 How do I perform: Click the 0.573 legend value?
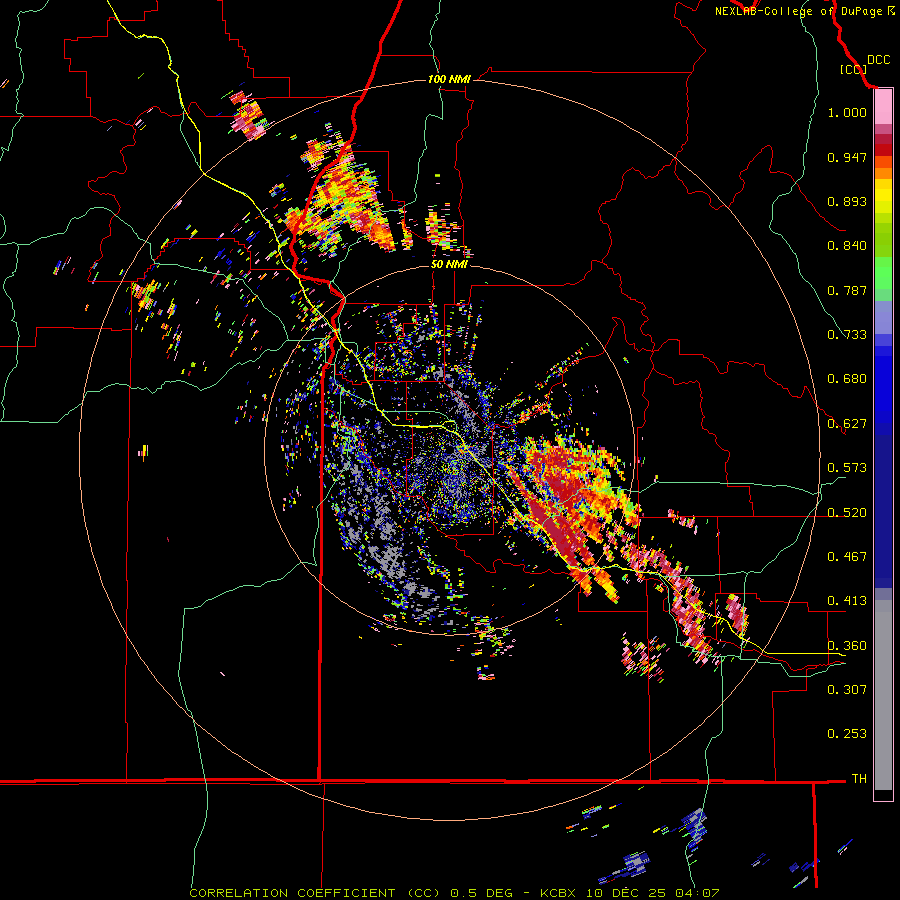point(847,468)
